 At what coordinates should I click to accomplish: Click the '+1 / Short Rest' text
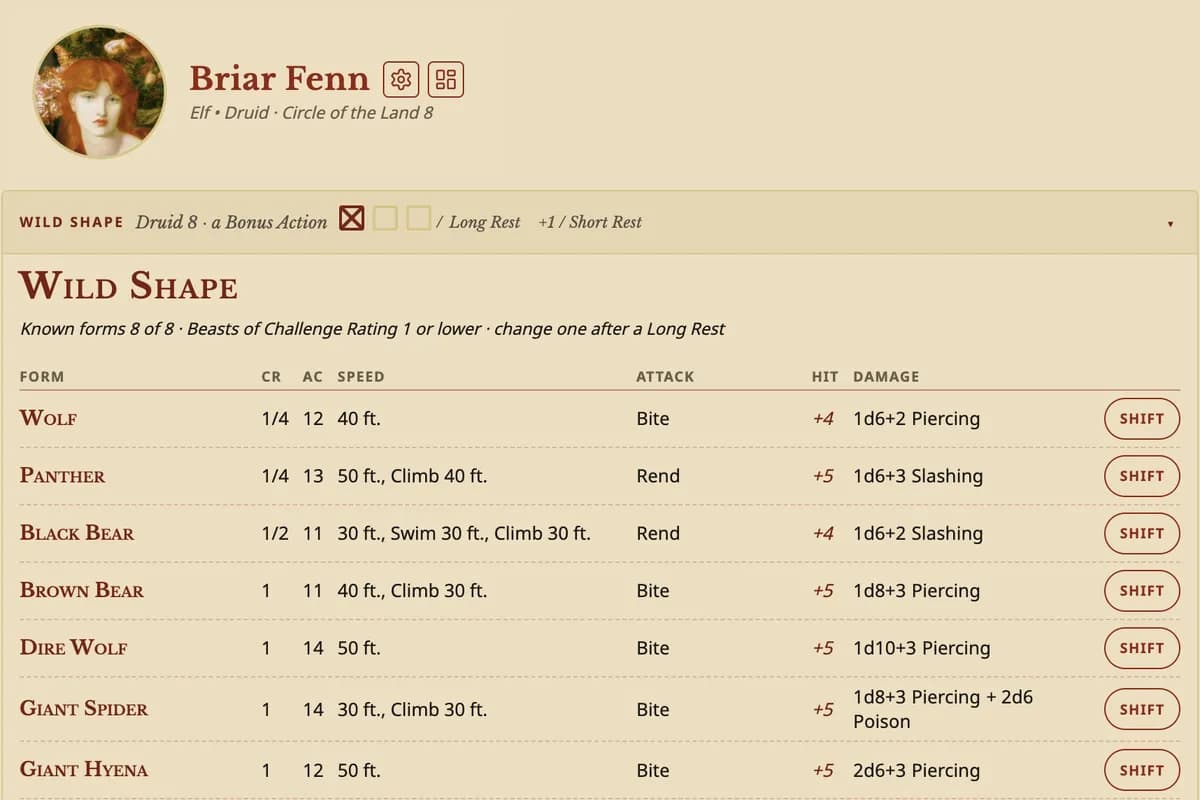(590, 222)
